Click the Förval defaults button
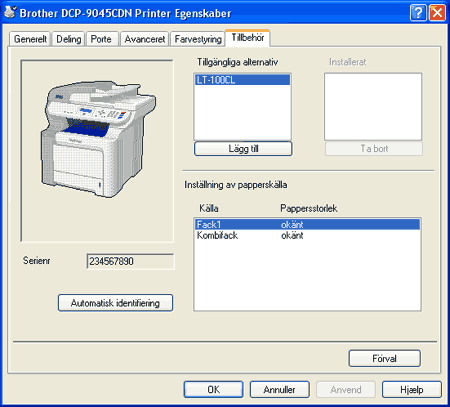This screenshot has width=450, height=407. tap(384, 359)
